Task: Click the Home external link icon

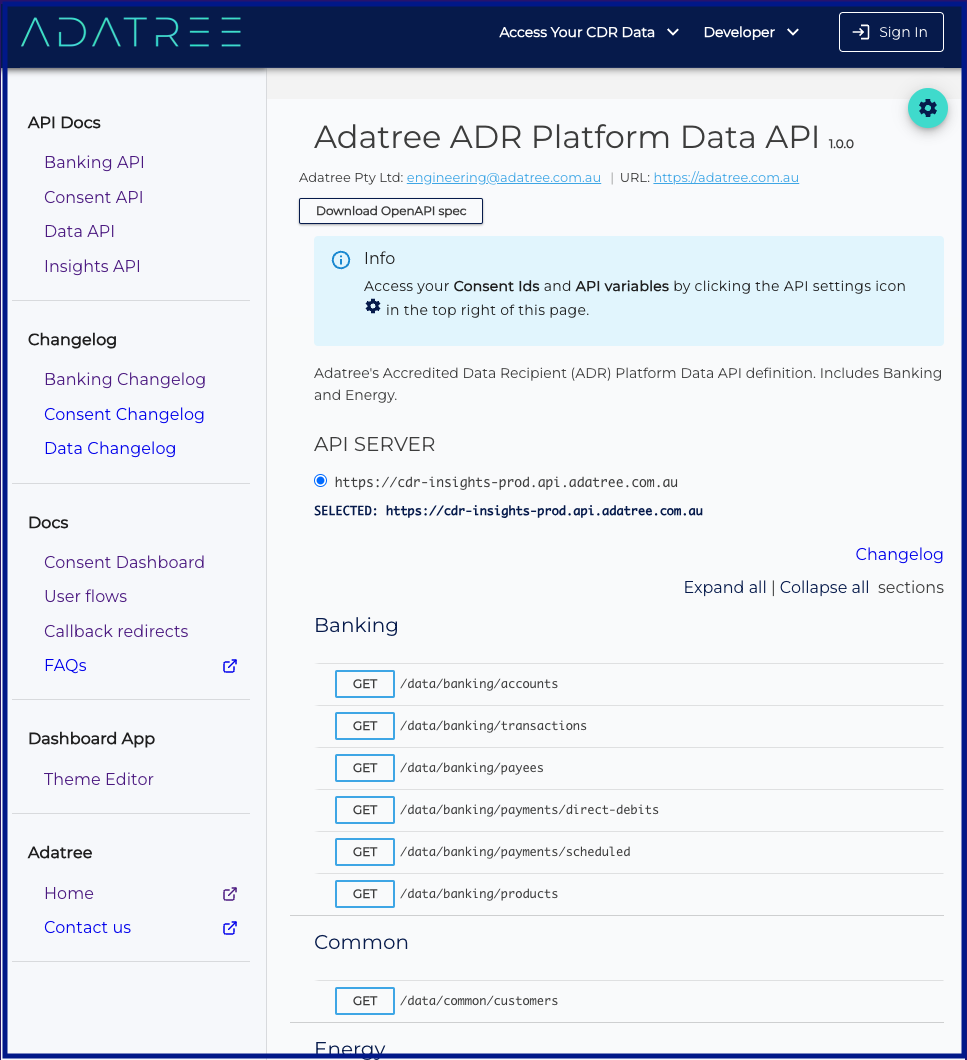Action: click(230, 894)
